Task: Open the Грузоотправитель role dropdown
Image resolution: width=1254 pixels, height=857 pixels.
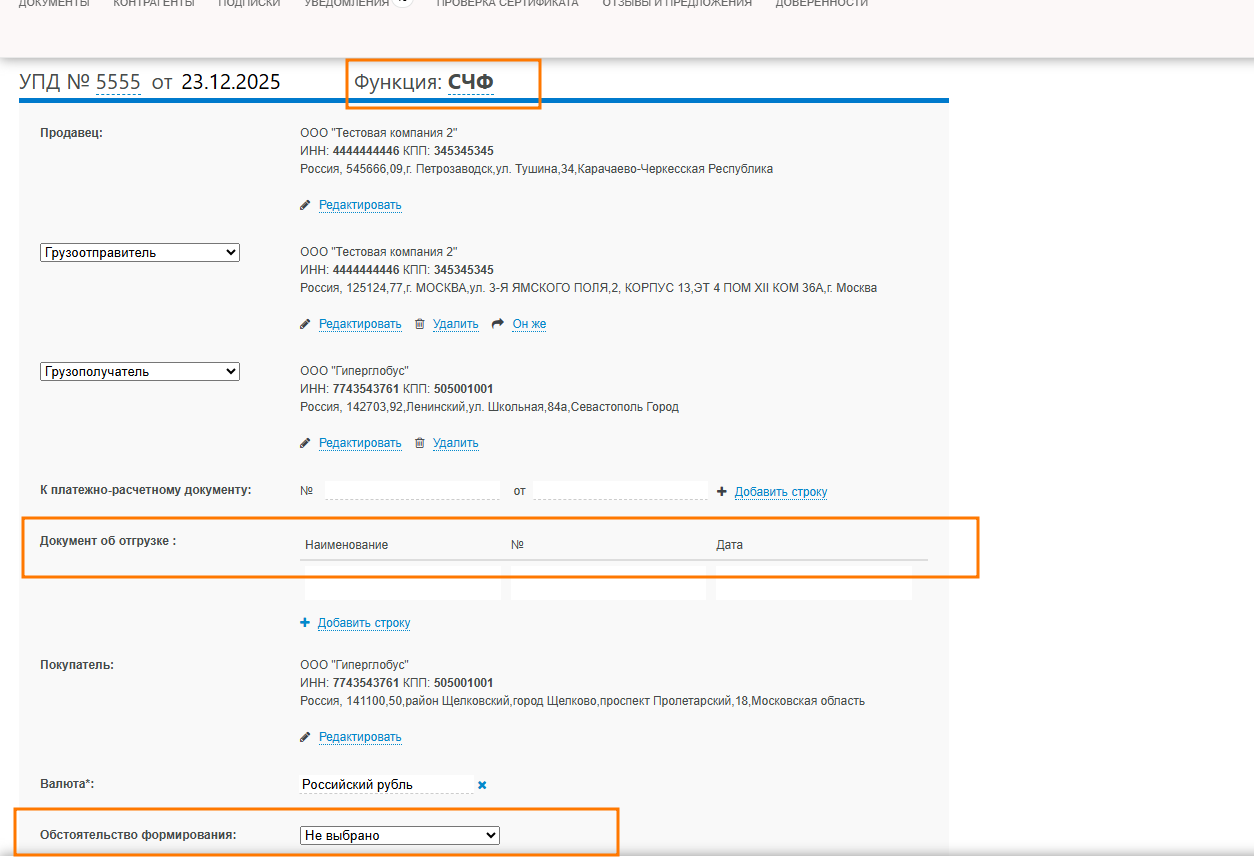Action: click(140, 253)
